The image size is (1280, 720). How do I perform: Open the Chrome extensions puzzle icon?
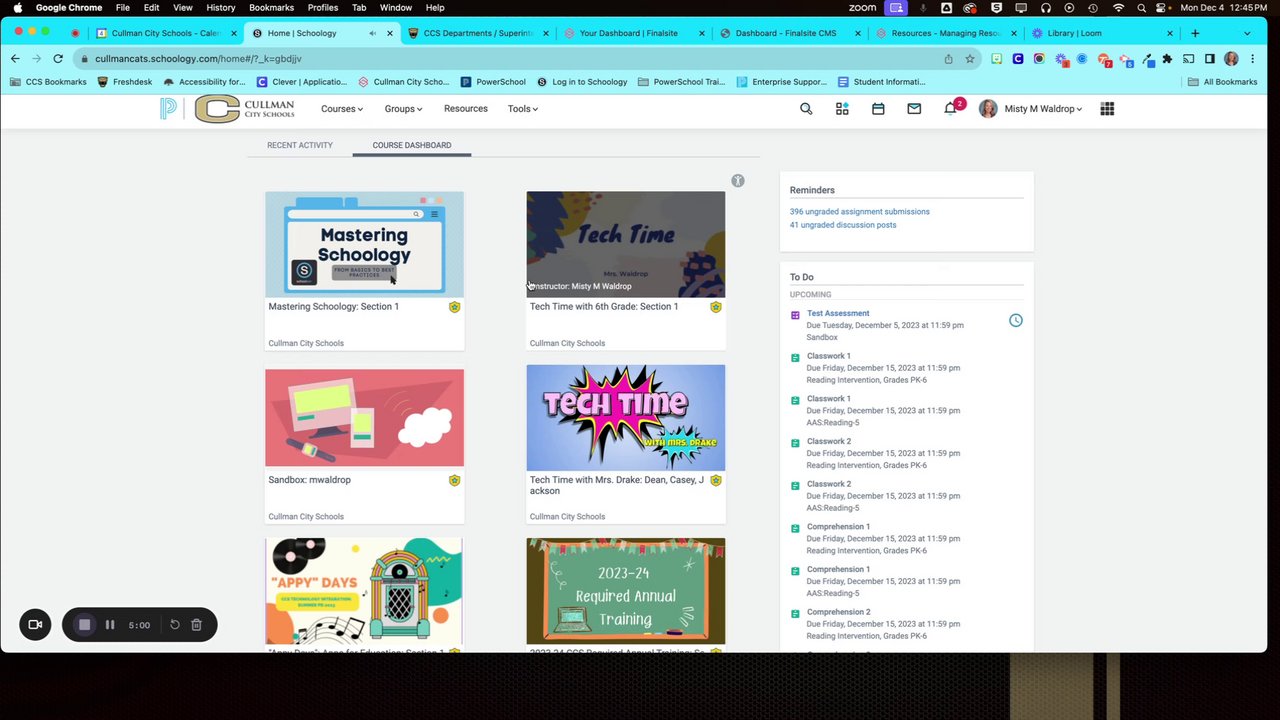pyautogui.click(x=1167, y=59)
